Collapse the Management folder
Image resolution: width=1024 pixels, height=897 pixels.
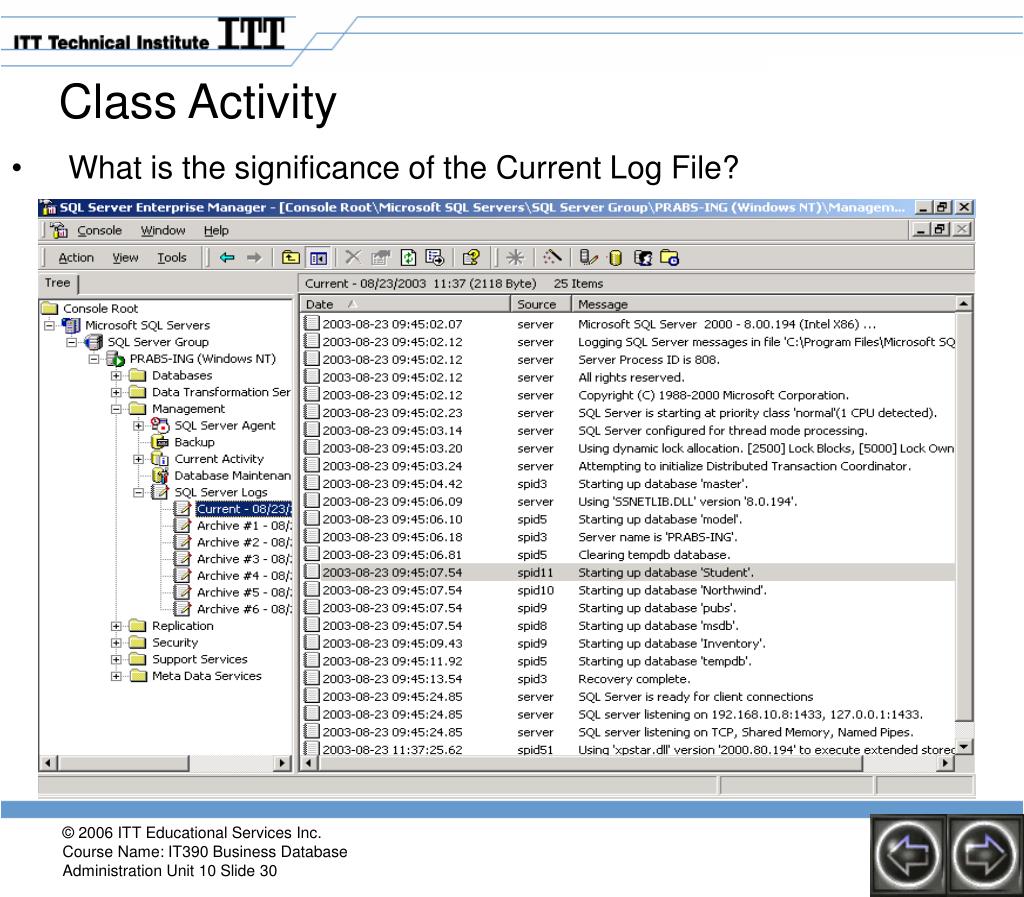(116, 409)
